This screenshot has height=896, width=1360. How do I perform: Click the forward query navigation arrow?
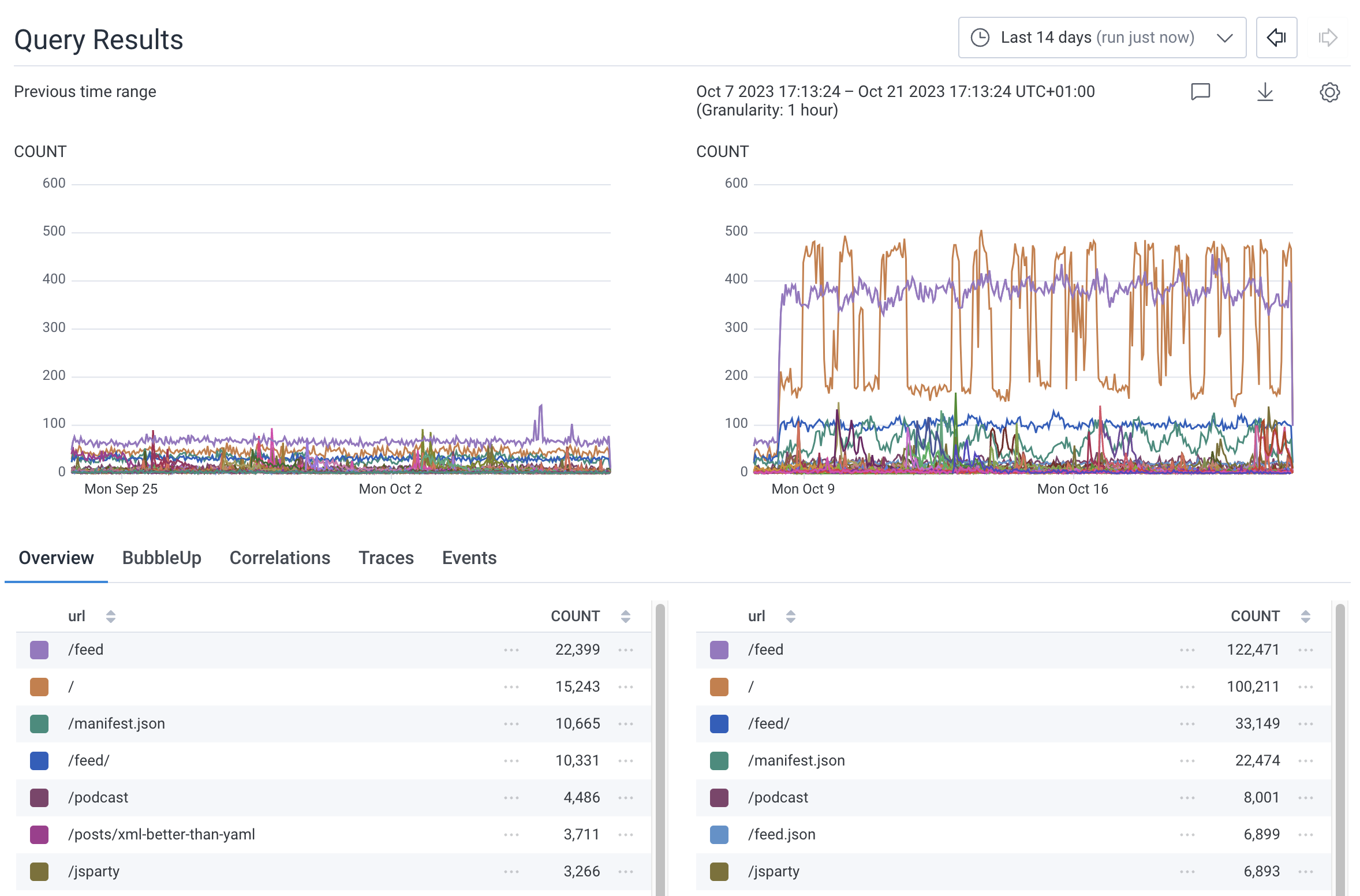[x=1327, y=37]
